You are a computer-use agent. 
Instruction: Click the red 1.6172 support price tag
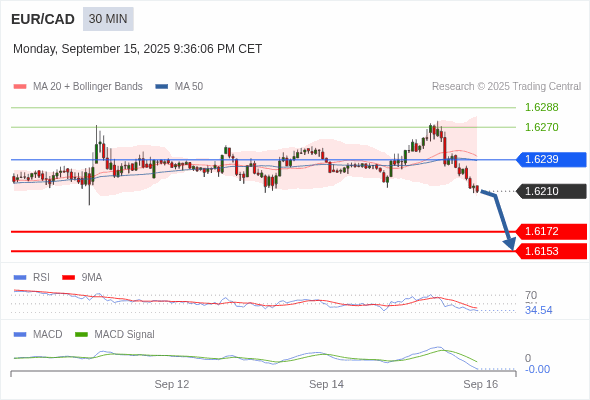pyautogui.click(x=551, y=231)
